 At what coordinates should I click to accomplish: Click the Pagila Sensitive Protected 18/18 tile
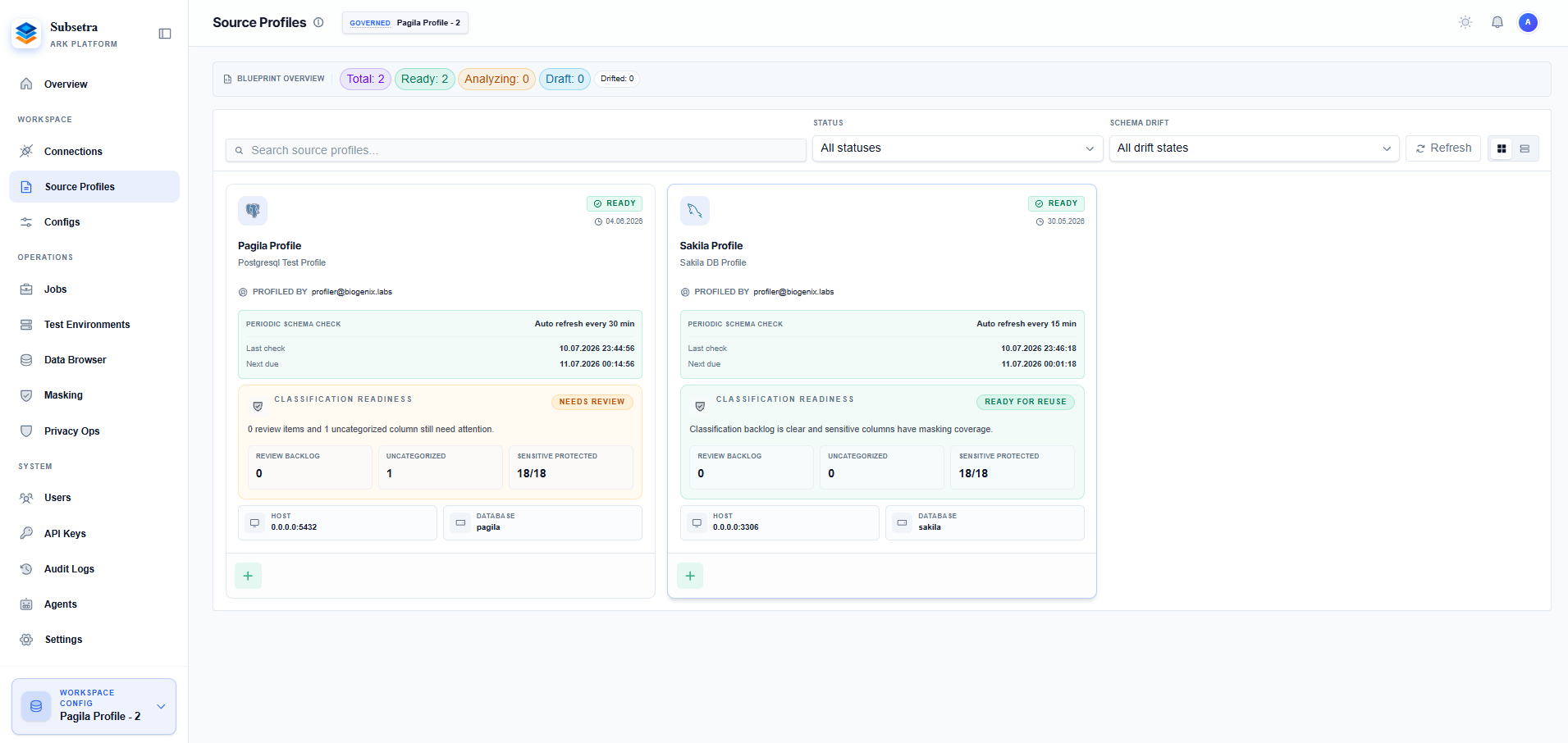coord(571,467)
